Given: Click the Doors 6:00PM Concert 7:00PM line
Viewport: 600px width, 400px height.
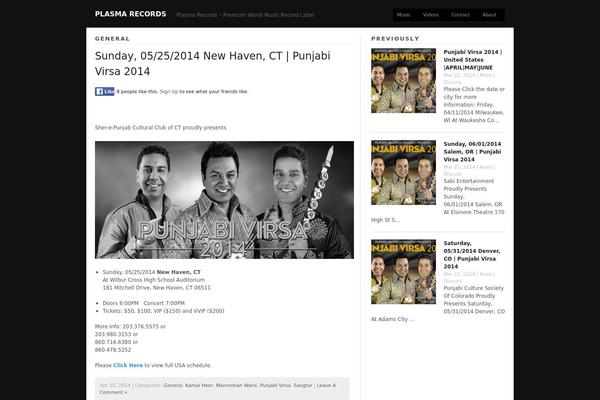Looking at the screenshot, I should point(143,303).
